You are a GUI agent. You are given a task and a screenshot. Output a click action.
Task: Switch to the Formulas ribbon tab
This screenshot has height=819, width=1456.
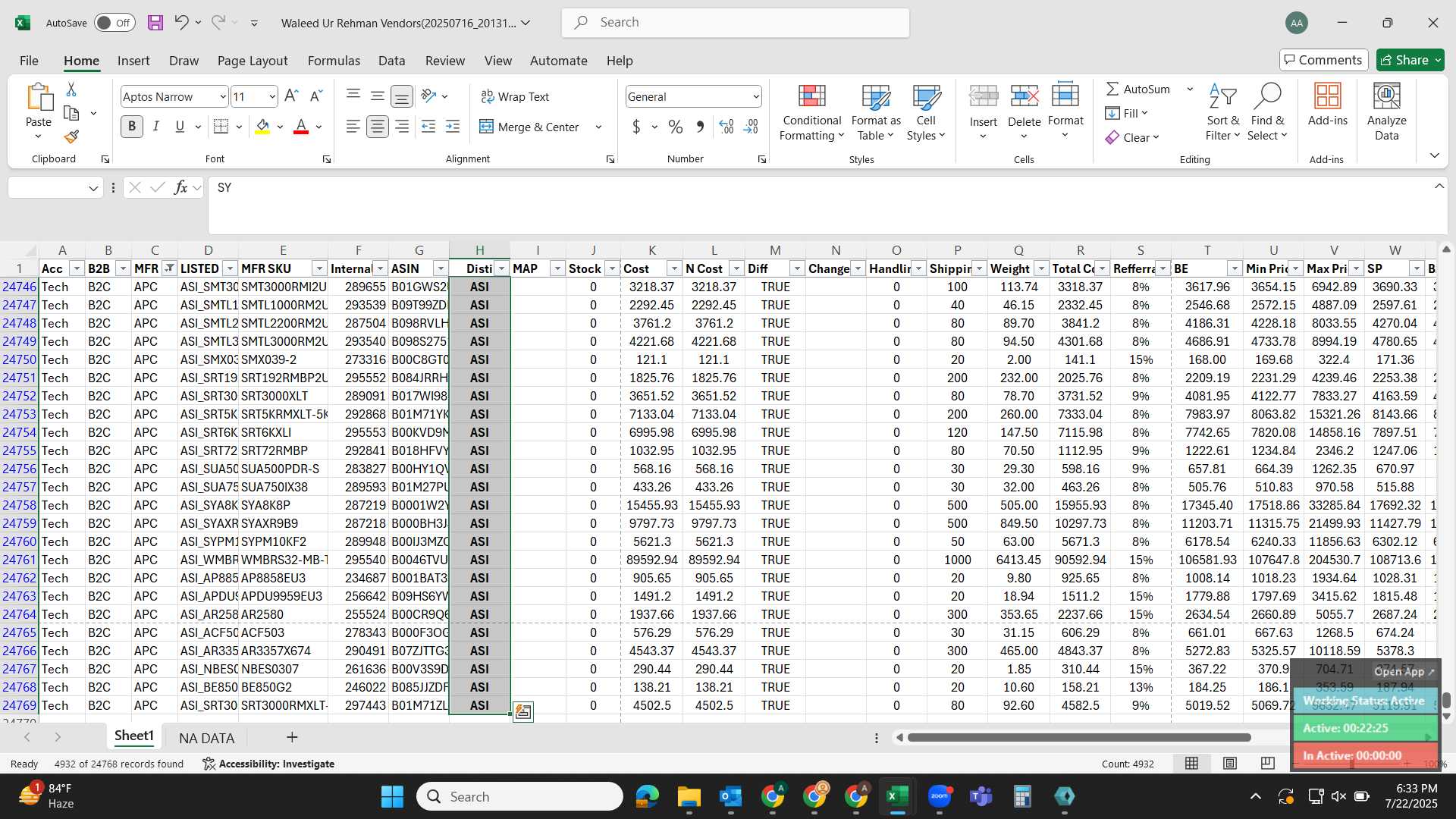(334, 61)
